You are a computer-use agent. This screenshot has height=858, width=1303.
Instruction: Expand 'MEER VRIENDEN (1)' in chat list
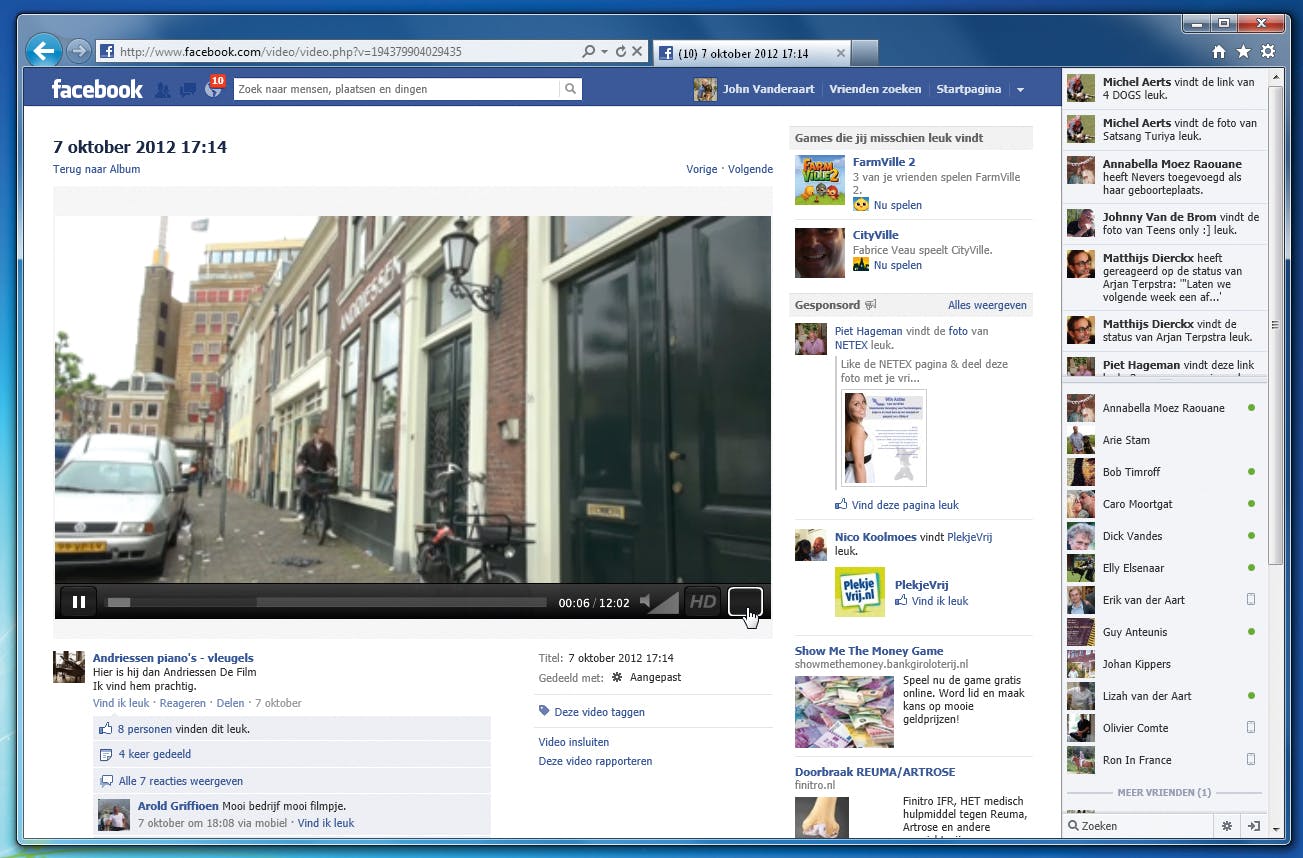tap(1164, 793)
